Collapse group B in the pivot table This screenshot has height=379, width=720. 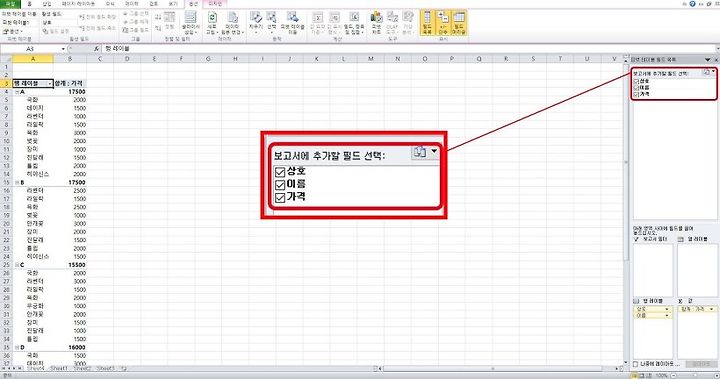(x=17, y=182)
